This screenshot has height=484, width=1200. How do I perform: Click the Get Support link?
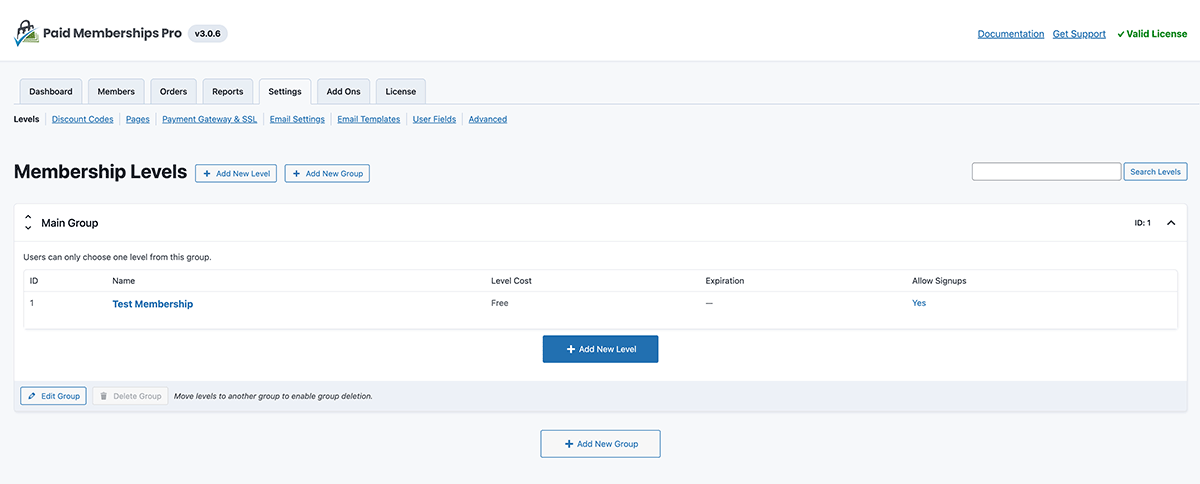click(1079, 34)
